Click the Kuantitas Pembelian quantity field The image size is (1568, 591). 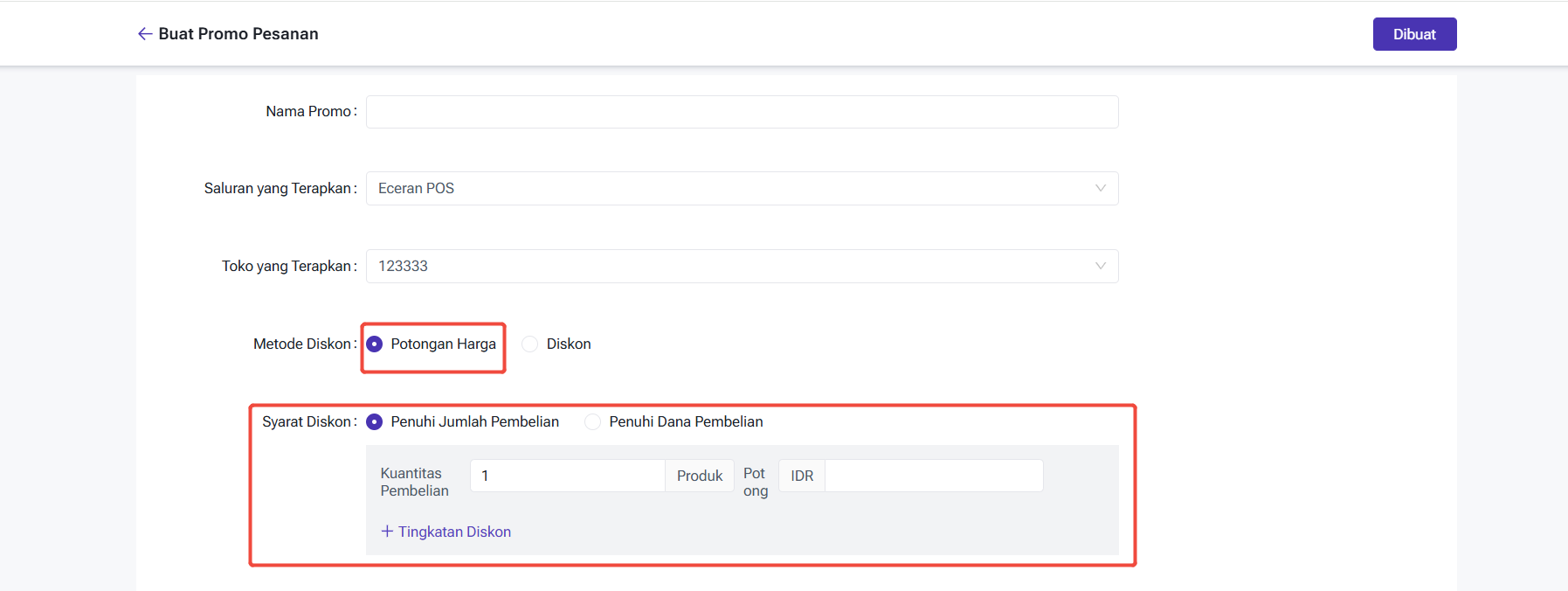point(567,476)
